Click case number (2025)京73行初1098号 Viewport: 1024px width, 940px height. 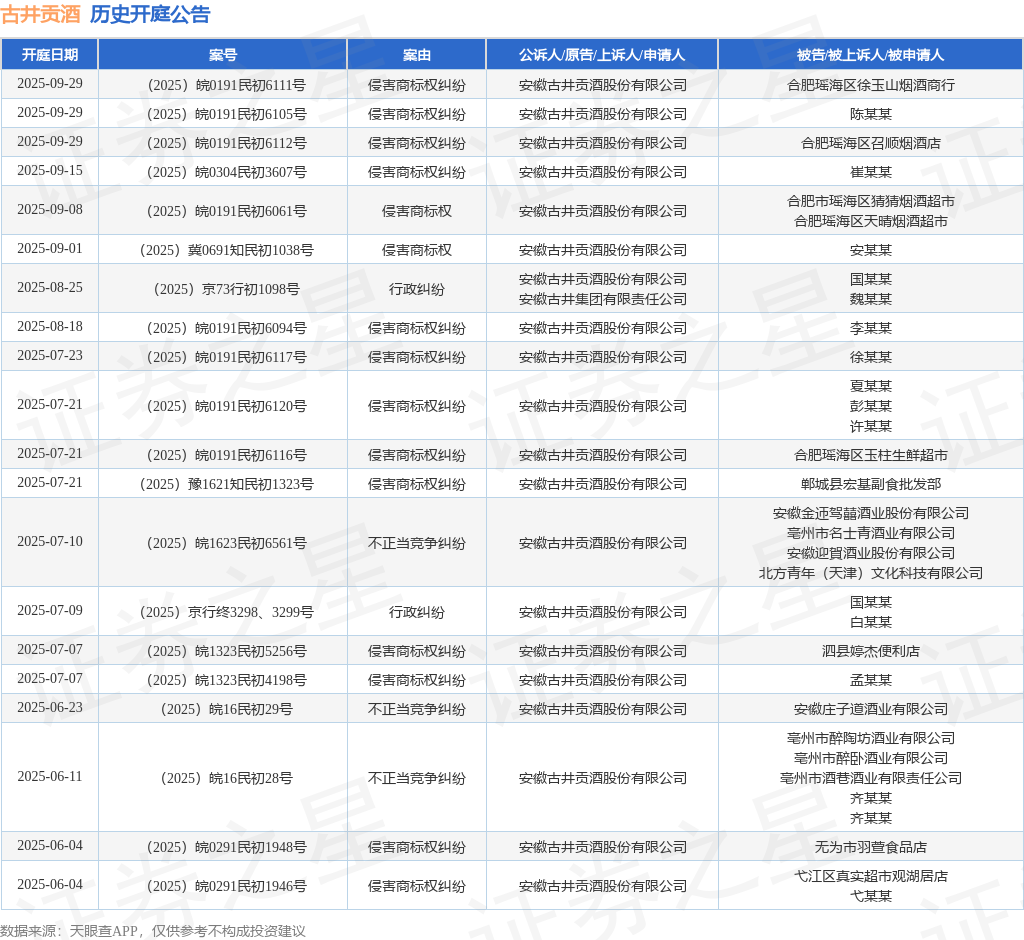[x=227, y=289]
